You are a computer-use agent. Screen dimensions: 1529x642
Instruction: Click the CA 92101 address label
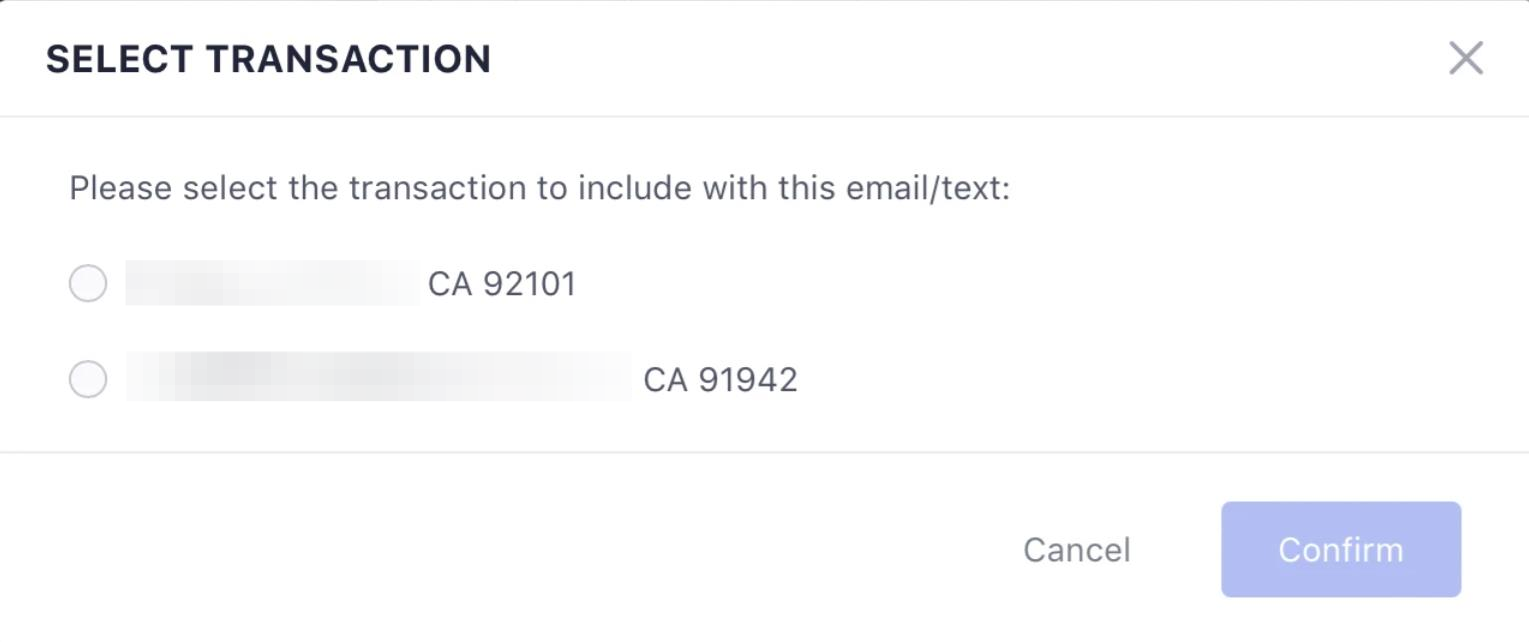tap(502, 284)
